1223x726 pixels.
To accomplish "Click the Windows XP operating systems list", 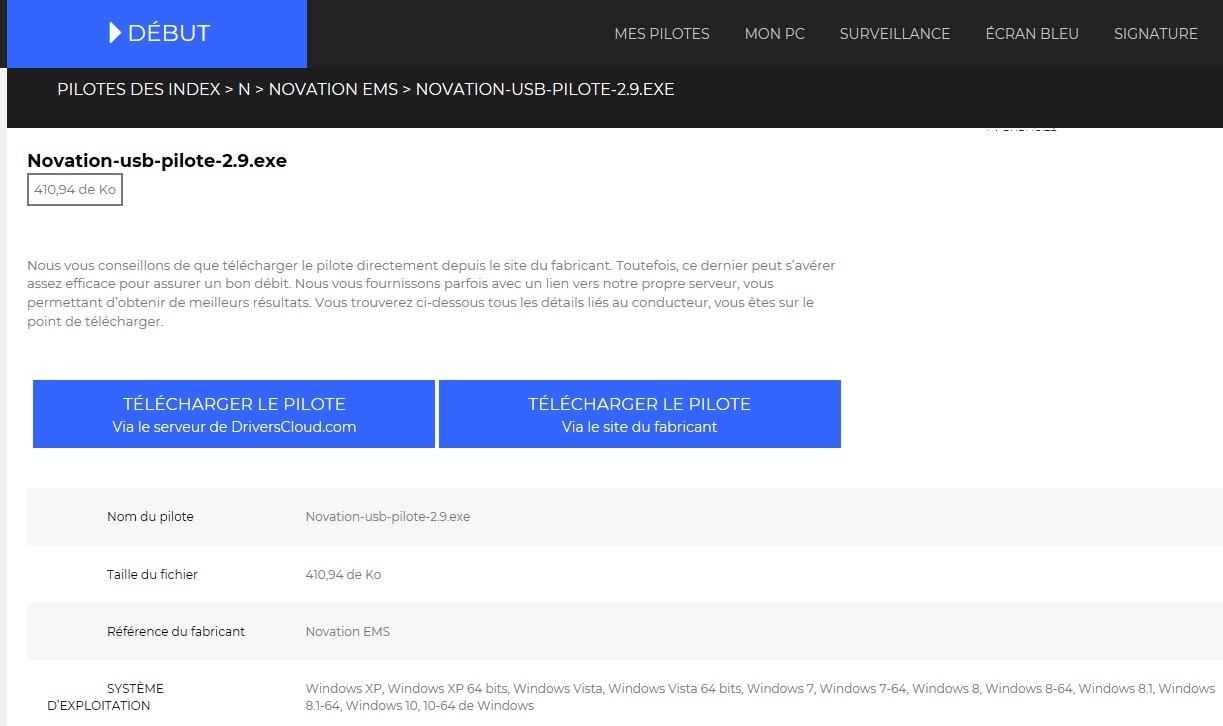I will (760, 697).
